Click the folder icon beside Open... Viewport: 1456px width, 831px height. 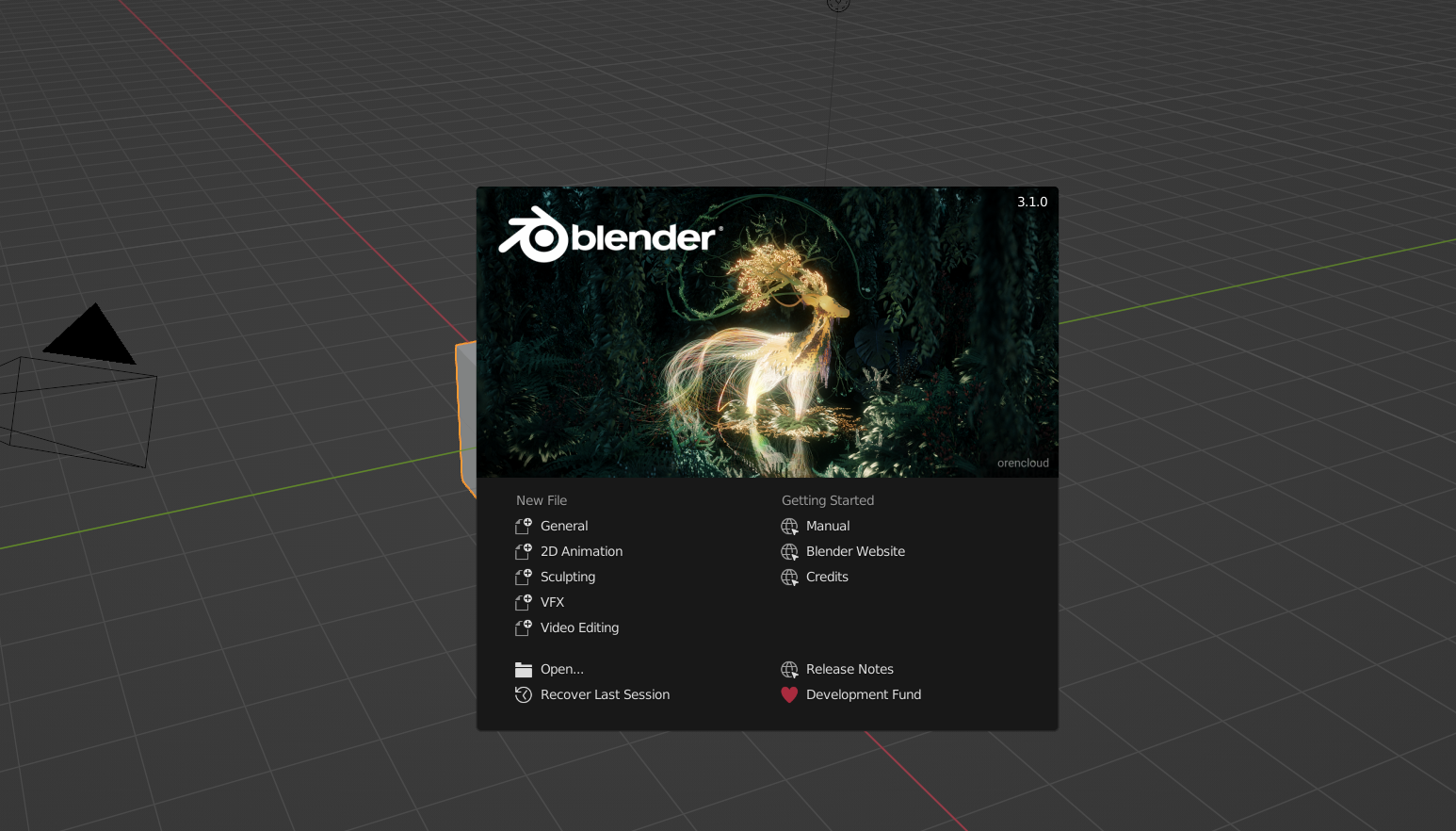coord(524,670)
